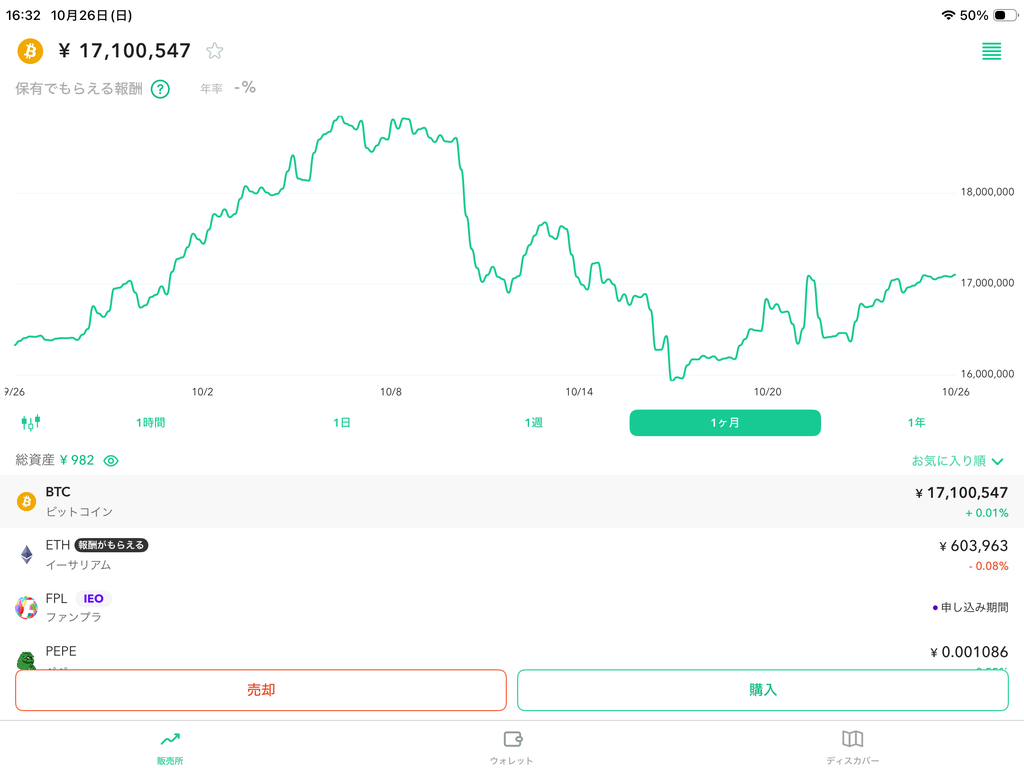1024x768 pixels.
Task: Open the BTC ビットコイン row
Action: click(x=512, y=501)
